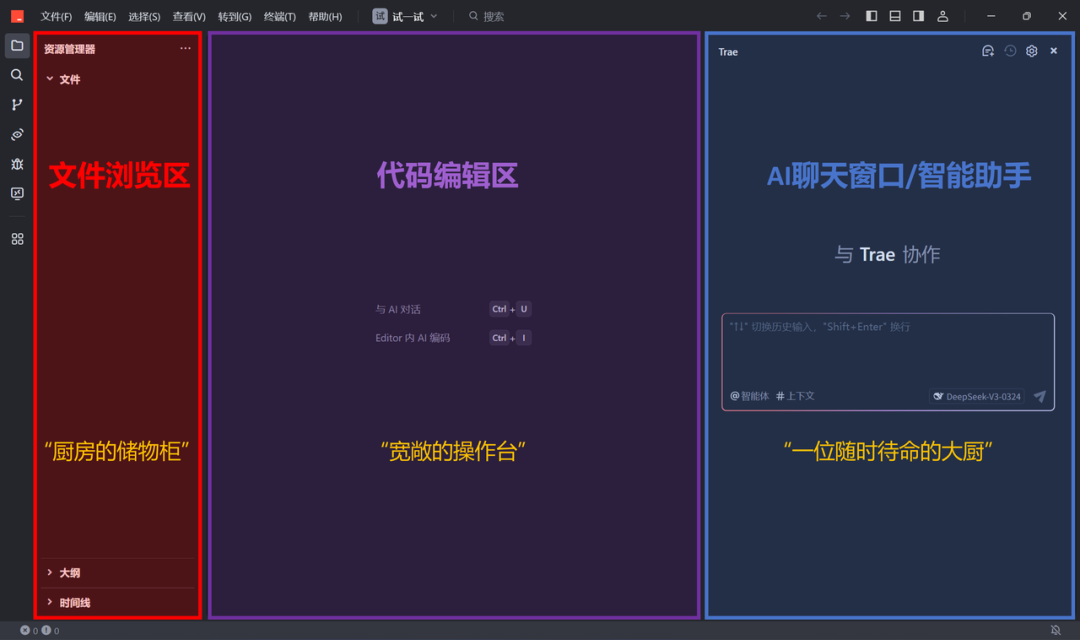Start a new chat in Trae panel
The image size is (1080, 640).
pos(988,51)
